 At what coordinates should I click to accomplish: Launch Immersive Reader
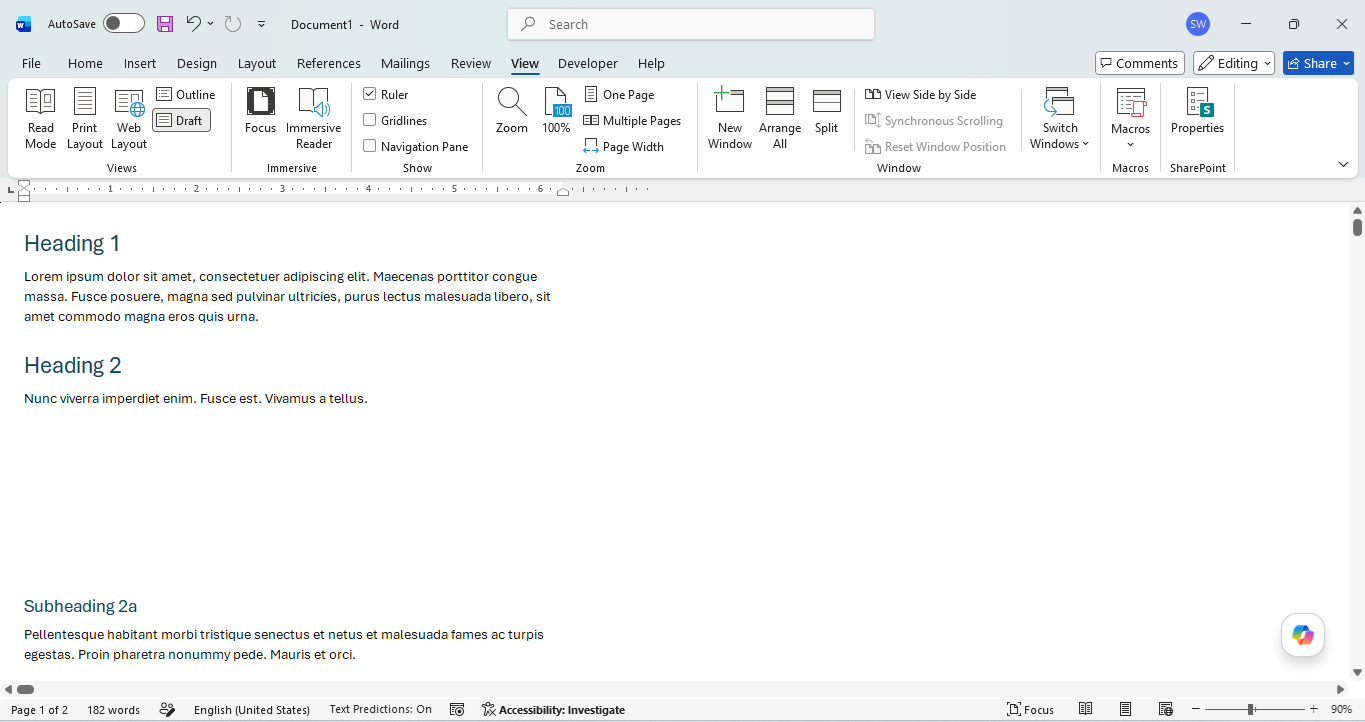pyautogui.click(x=314, y=118)
